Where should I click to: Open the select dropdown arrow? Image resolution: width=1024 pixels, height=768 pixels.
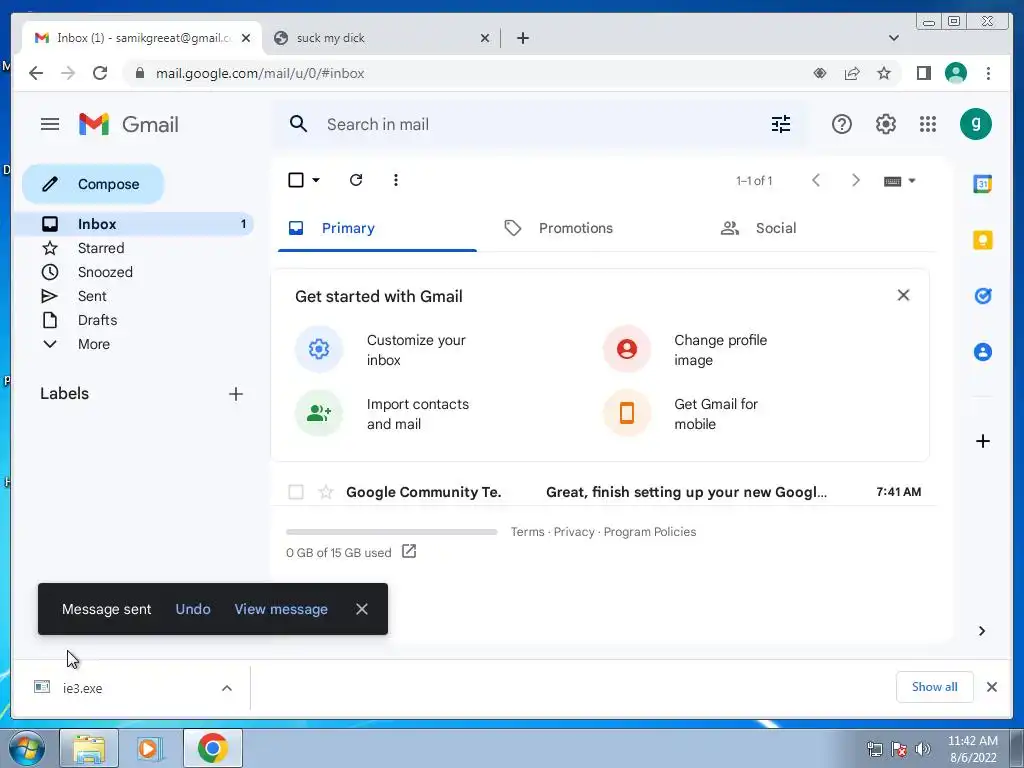click(316, 180)
